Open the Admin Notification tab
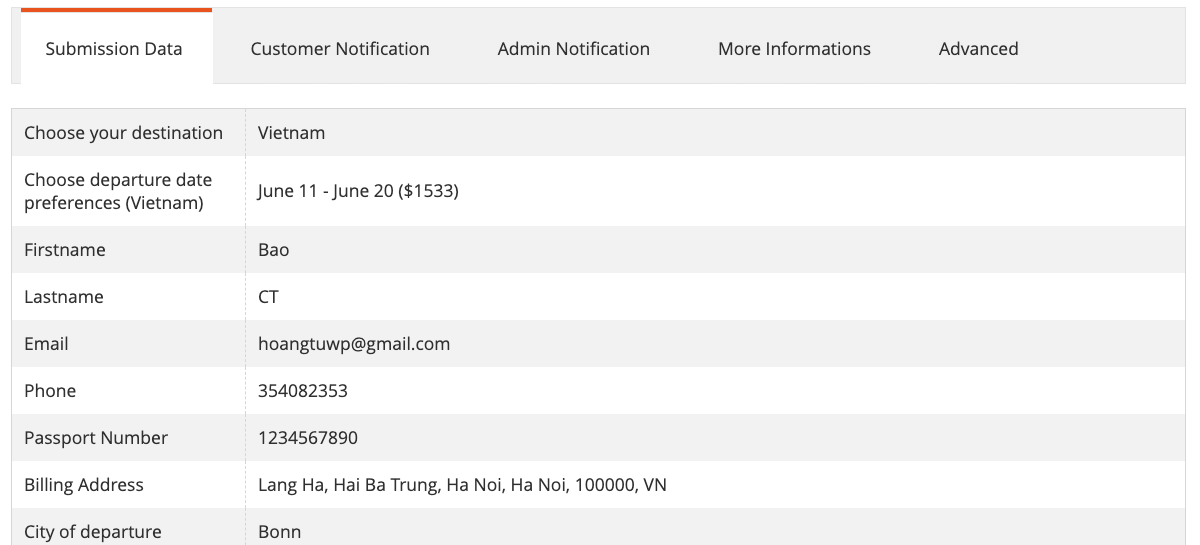1200x545 pixels. (574, 48)
